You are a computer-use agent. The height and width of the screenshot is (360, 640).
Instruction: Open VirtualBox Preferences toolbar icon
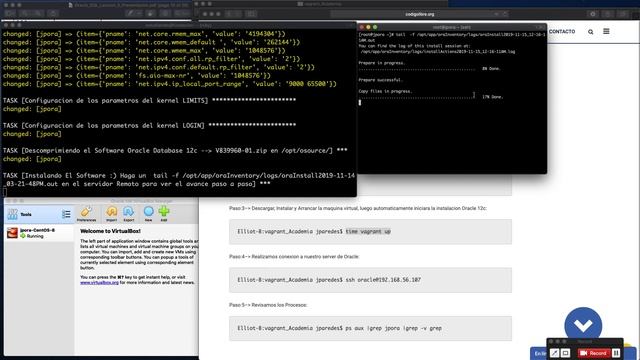pyautogui.click(x=86, y=214)
